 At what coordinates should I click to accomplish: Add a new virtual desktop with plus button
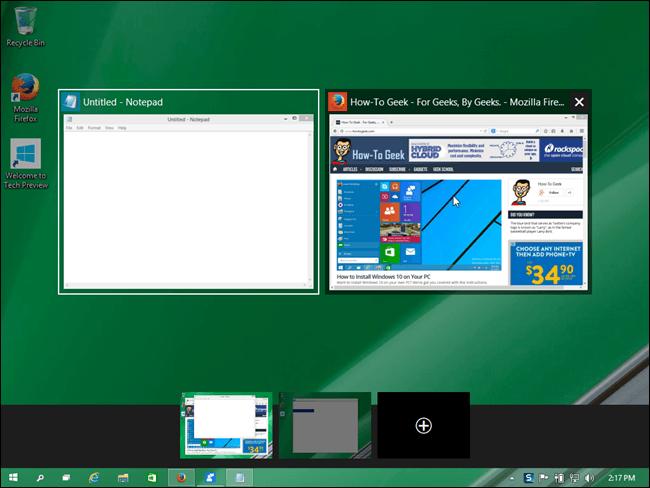pyautogui.click(x=423, y=425)
